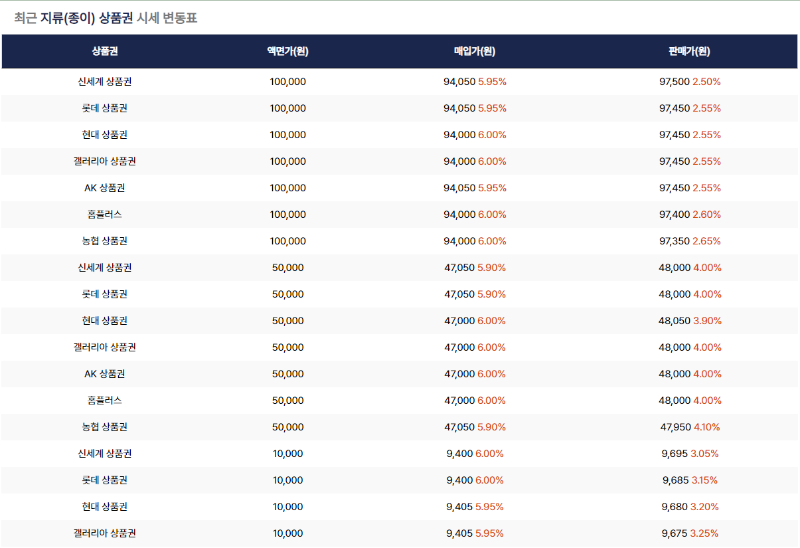Image resolution: width=800 pixels, height=548 pixels.
Task: Select 신세계 상품권 name in the 10,000 row
Action: [x=105, y=453]
